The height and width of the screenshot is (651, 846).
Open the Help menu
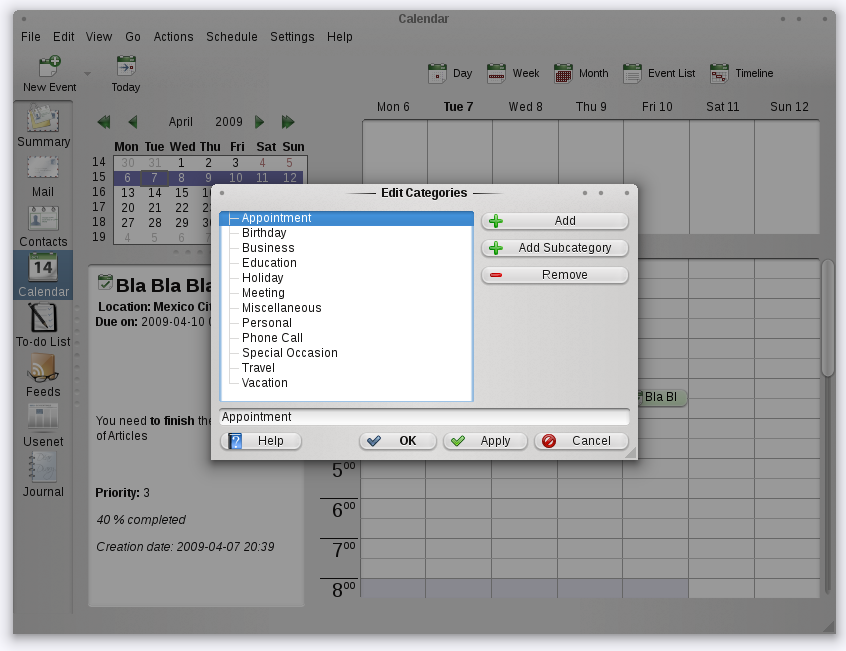339,37
